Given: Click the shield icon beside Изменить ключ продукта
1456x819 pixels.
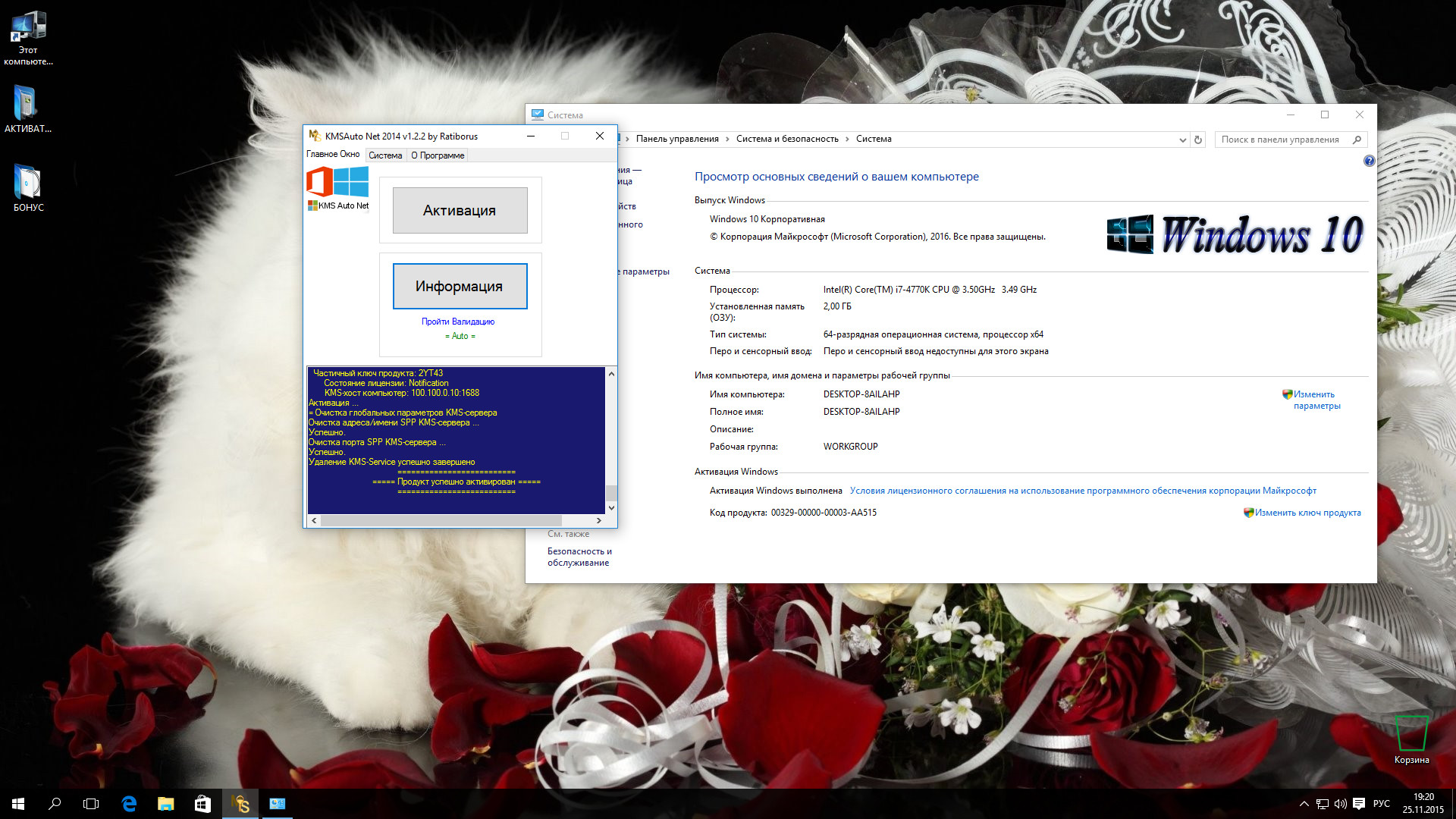Looking at the screenshot, I should [x=1248, y=513].
